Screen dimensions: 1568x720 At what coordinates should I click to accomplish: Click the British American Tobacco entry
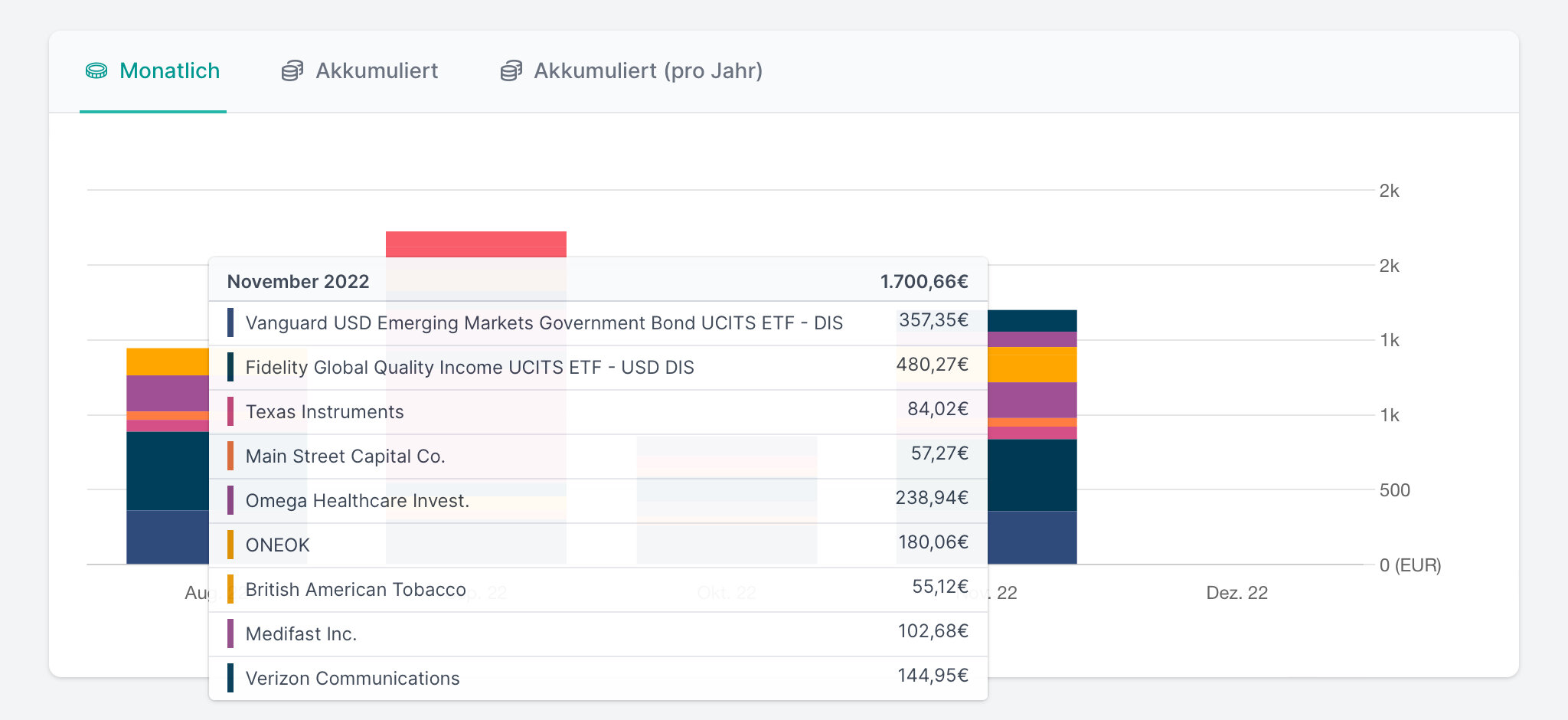click(x=355, y=590)
